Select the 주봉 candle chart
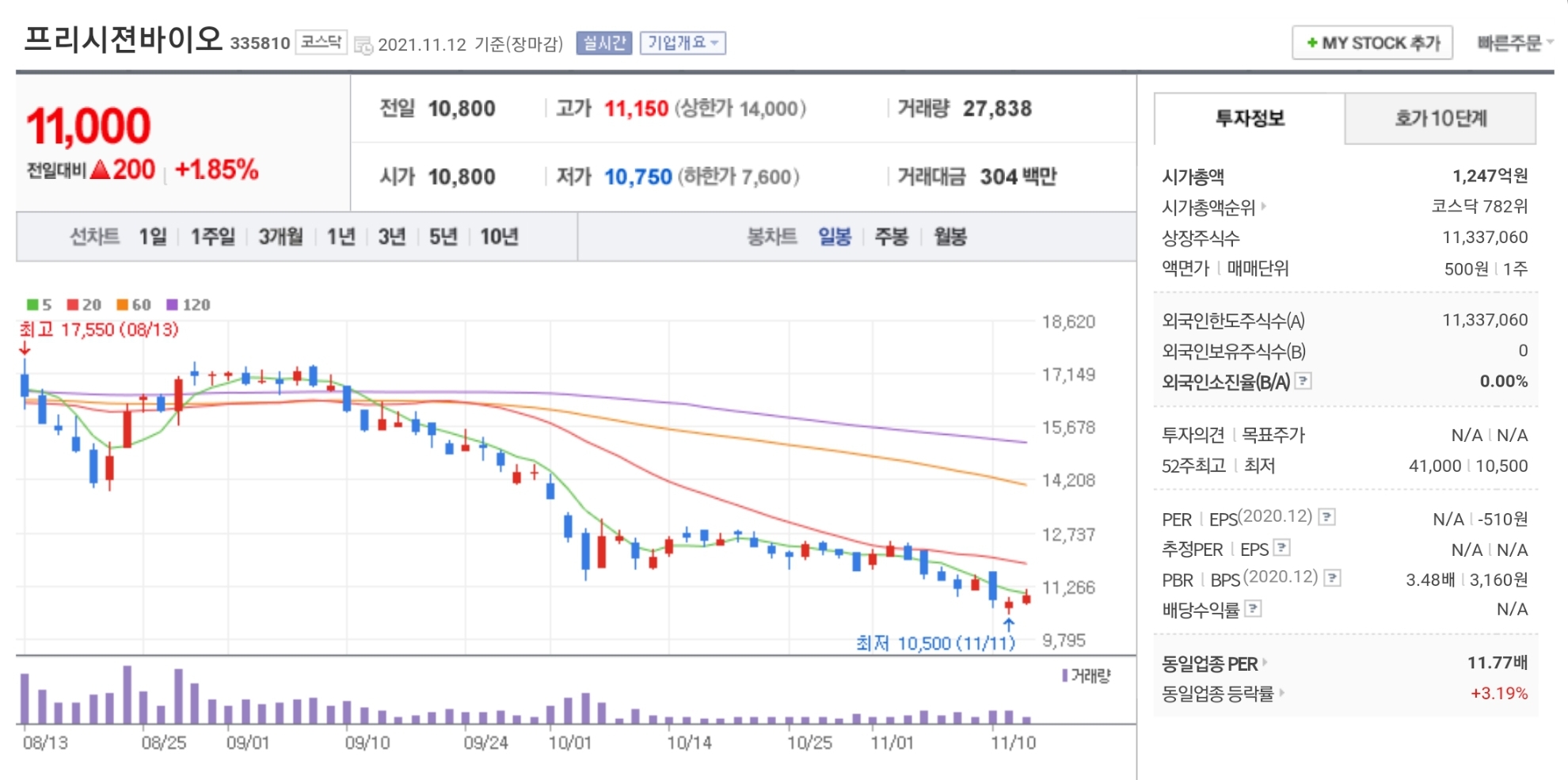 click(891, 237)
